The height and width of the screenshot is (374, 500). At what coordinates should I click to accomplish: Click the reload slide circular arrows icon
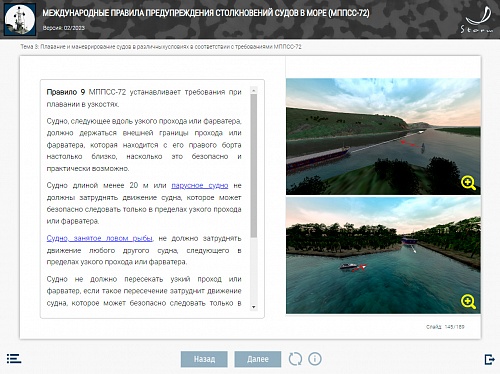coord(295,359)
